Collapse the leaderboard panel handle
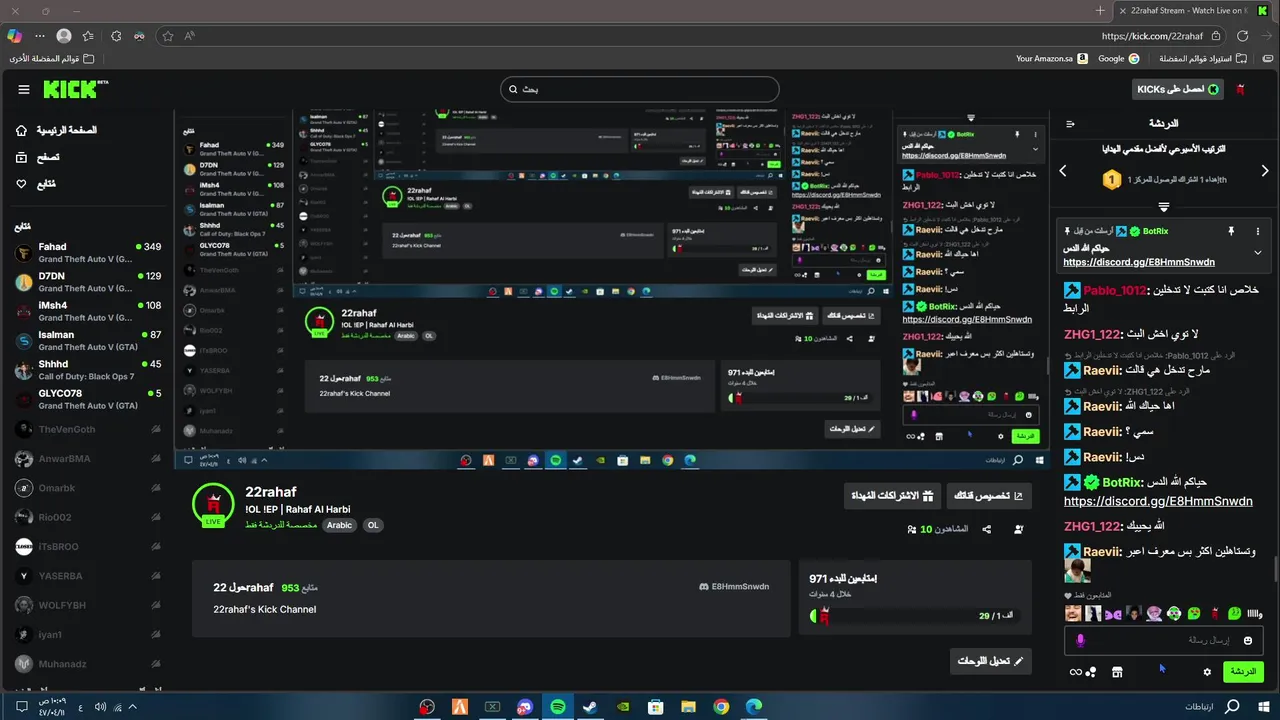The image size is (1280, 720). point(1164,207)
